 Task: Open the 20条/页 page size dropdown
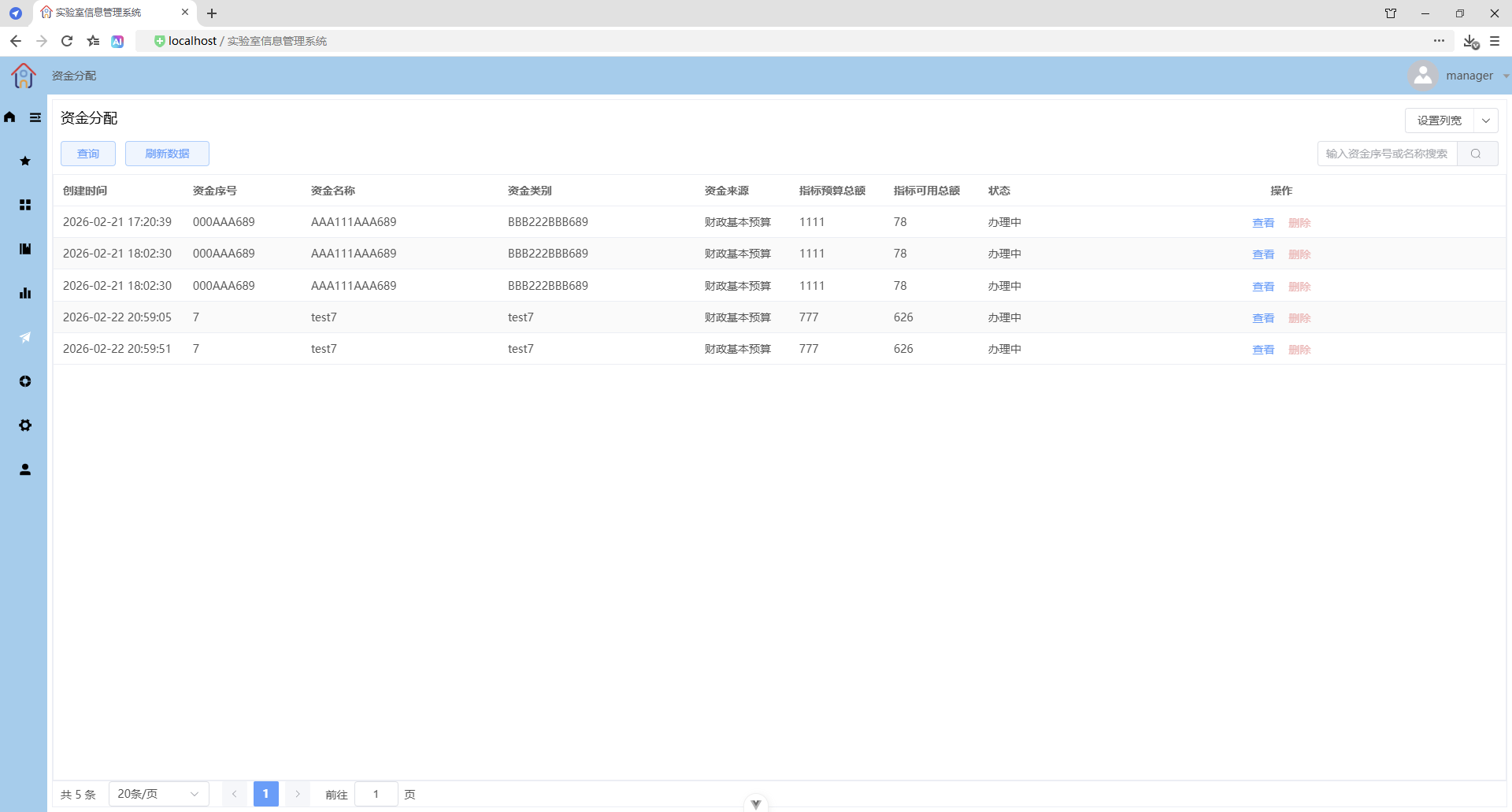[158, 794]
